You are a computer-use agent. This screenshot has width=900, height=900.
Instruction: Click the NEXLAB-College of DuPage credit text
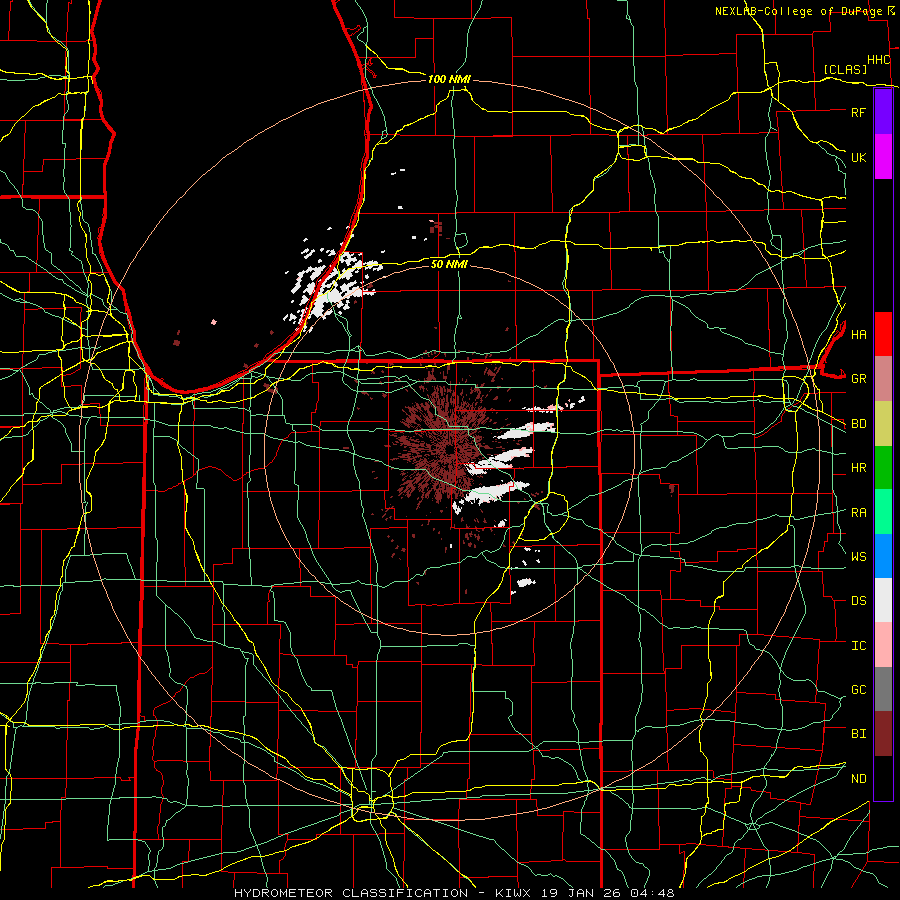pyautogui.click(x=799, y=11)
